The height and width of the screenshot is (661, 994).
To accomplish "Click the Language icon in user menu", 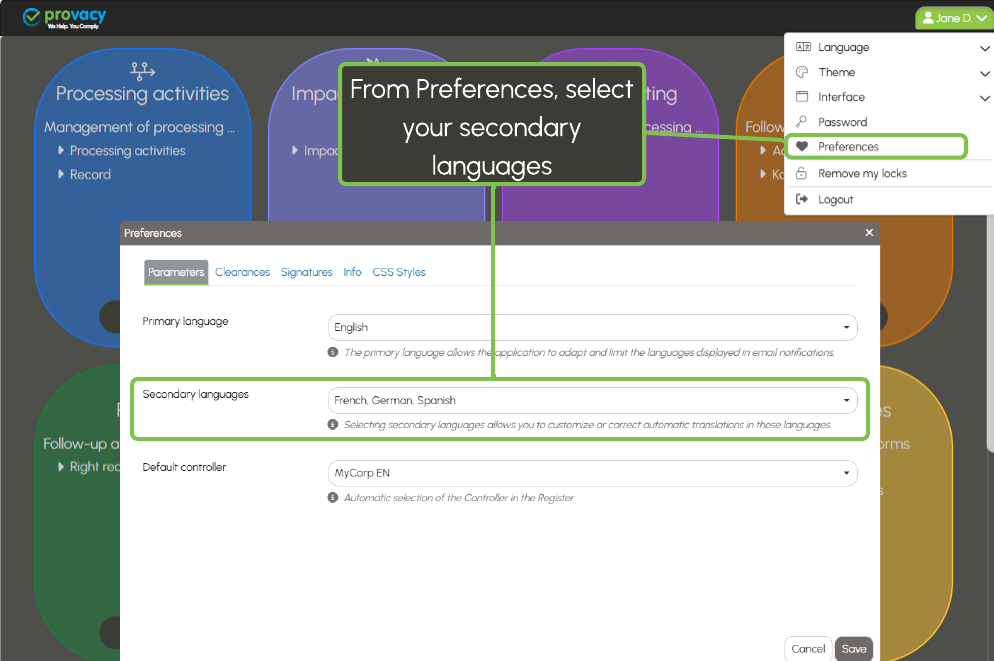I will click(801, 47).
